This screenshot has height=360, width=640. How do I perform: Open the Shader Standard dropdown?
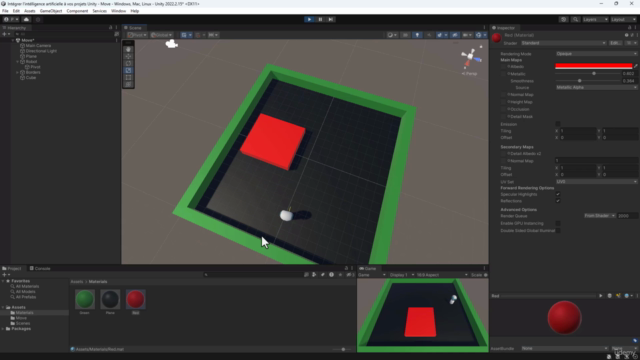tap(563, 43)
